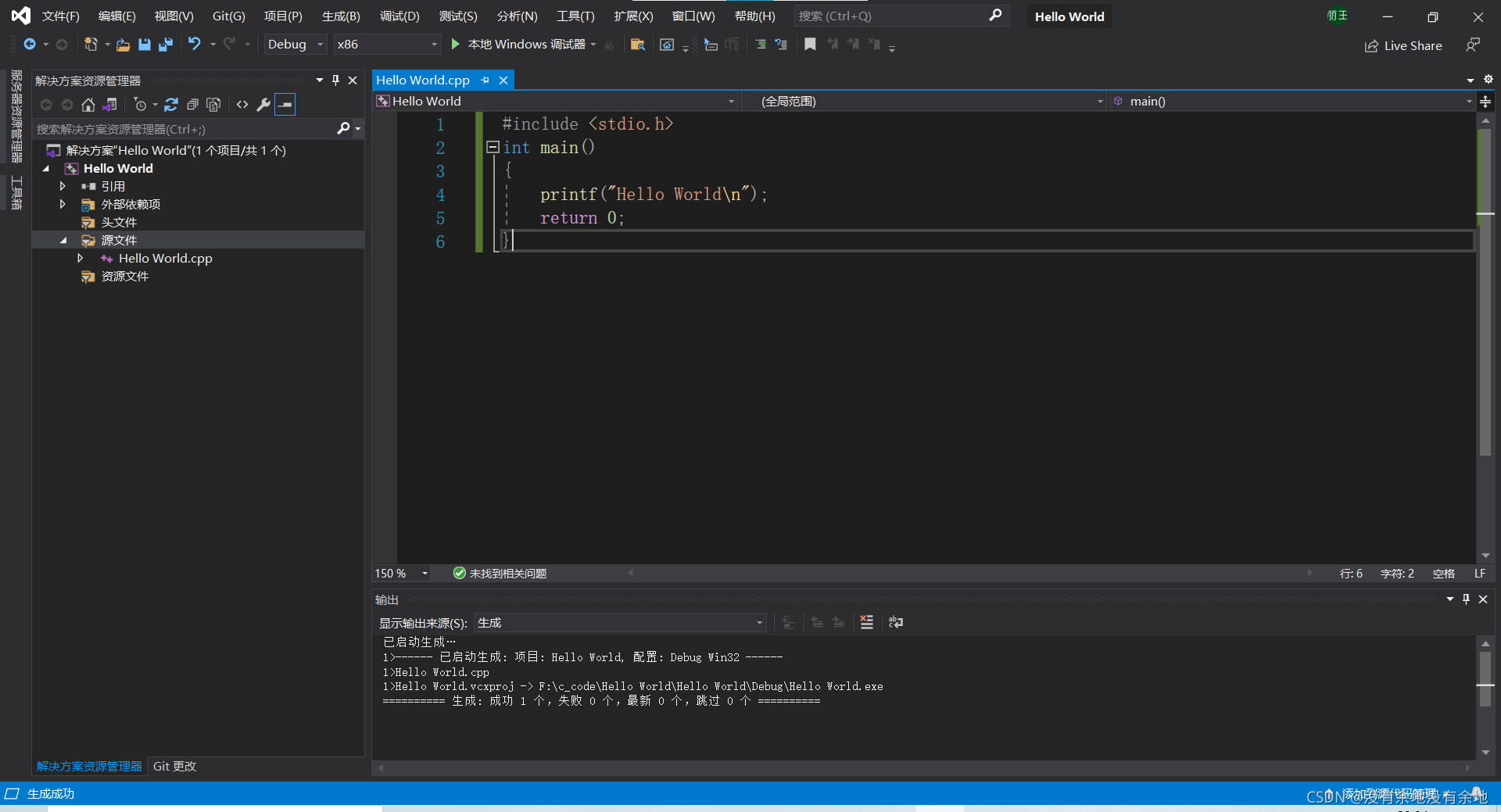Open the 工具(T) tools menu

coord(575,16)
